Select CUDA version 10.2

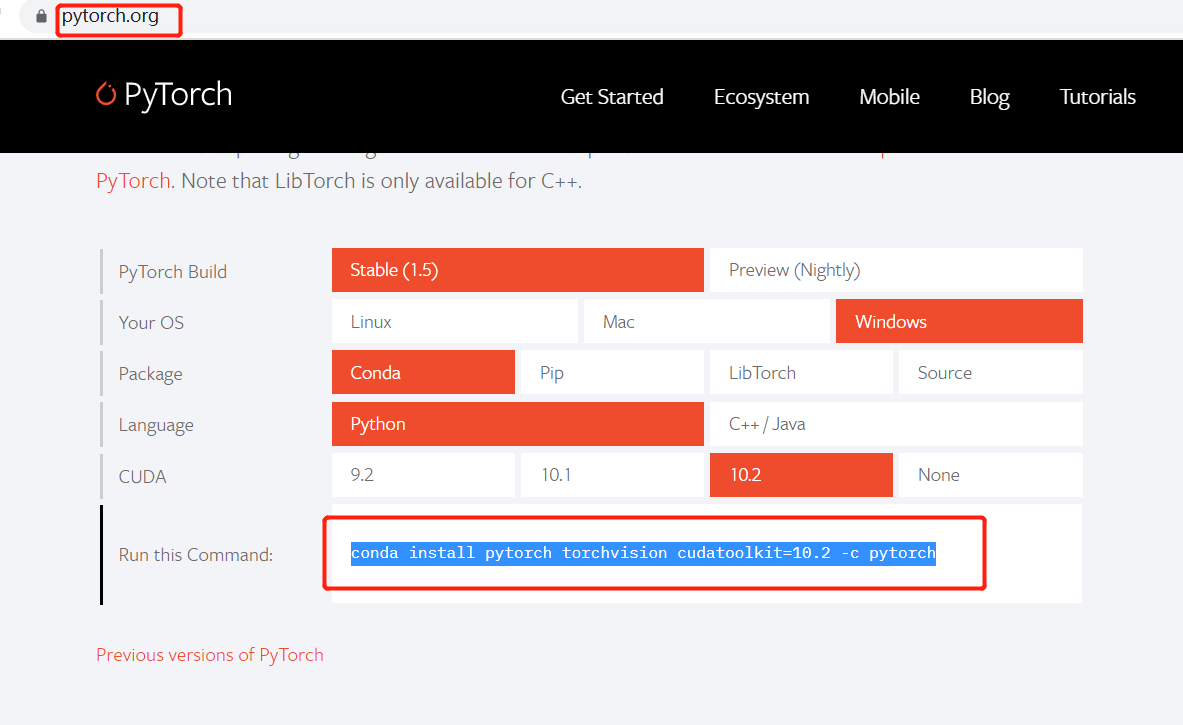pos(801,475)
